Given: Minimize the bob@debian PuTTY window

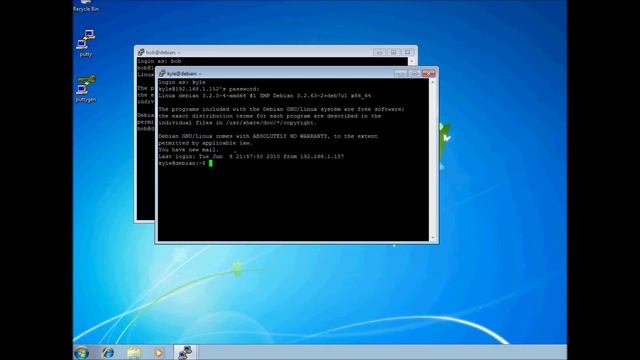Looking at the screenshot, I should click(380, 52).
